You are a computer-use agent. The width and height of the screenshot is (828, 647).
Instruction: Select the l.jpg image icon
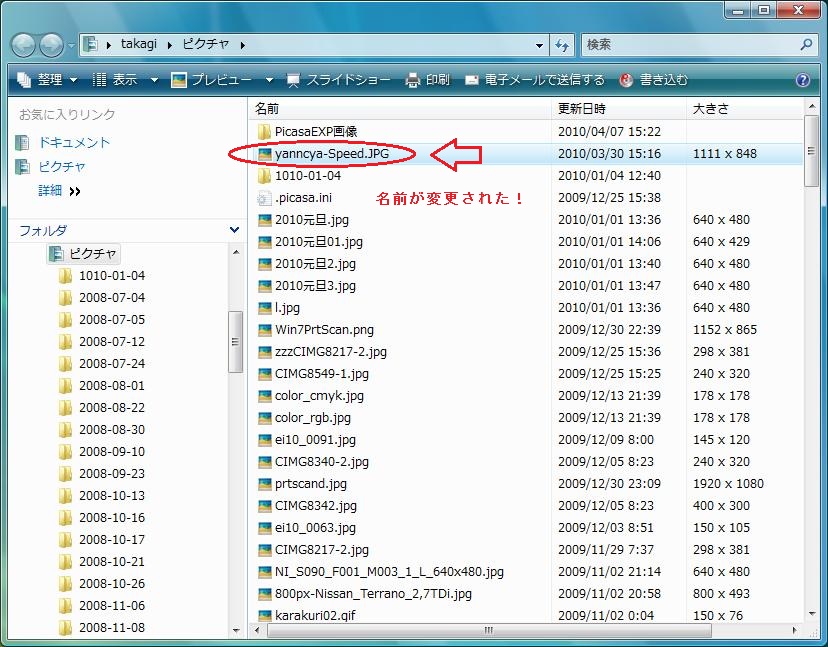(264, 308)
